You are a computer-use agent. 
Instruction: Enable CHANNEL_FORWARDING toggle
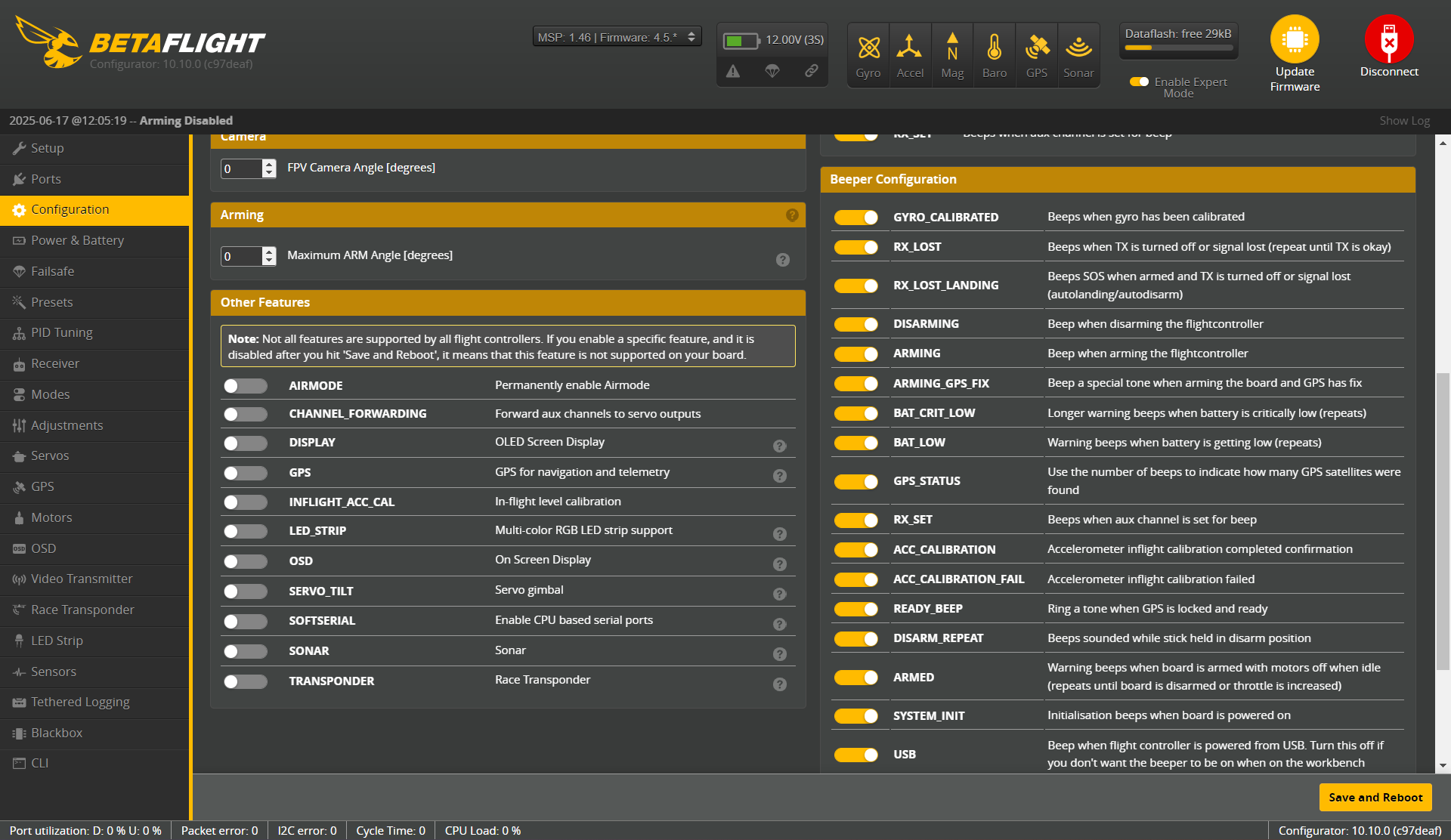click(246, 414)
